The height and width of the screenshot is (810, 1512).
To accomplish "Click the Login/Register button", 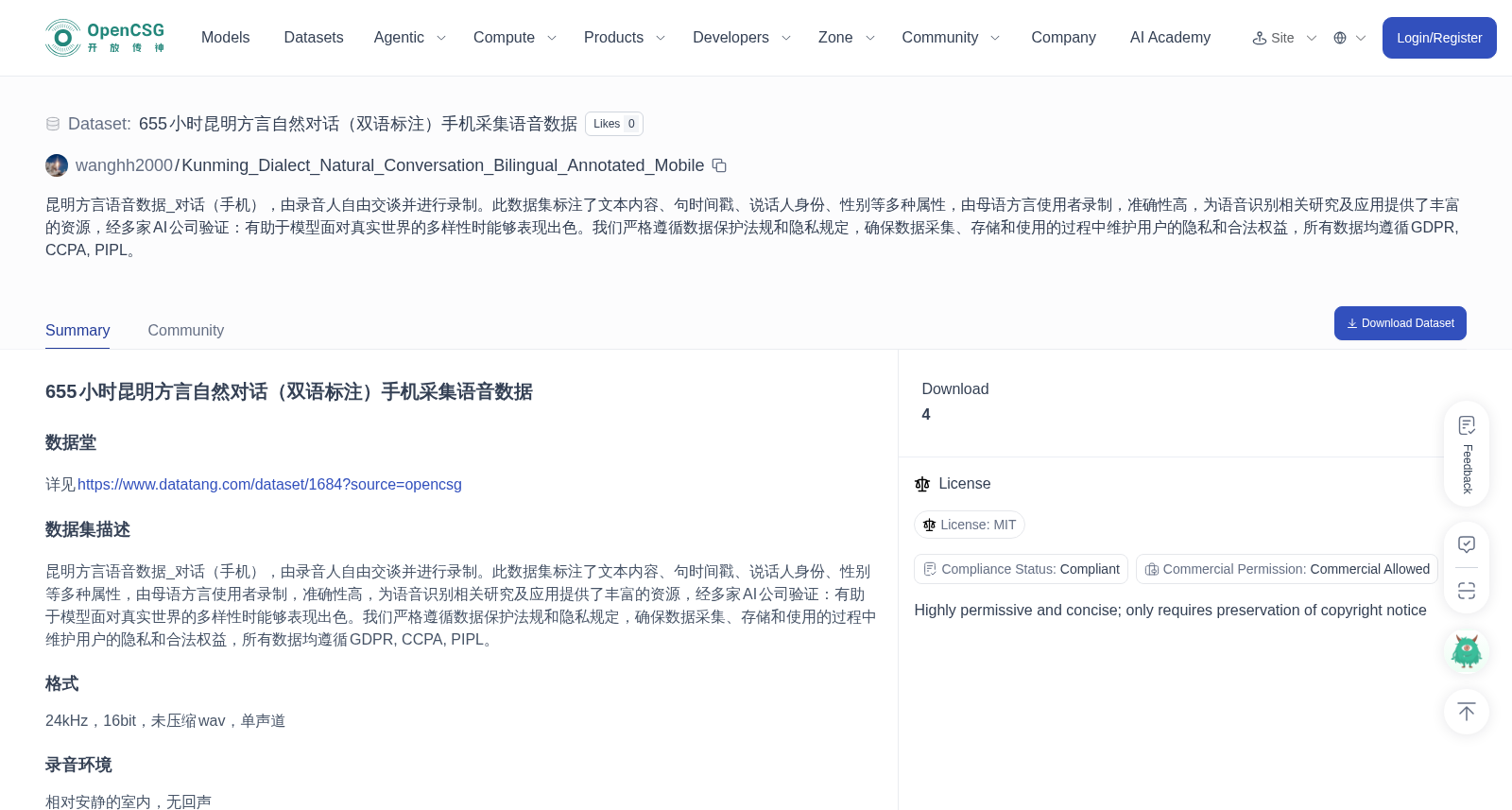I will coord(1439,38).
